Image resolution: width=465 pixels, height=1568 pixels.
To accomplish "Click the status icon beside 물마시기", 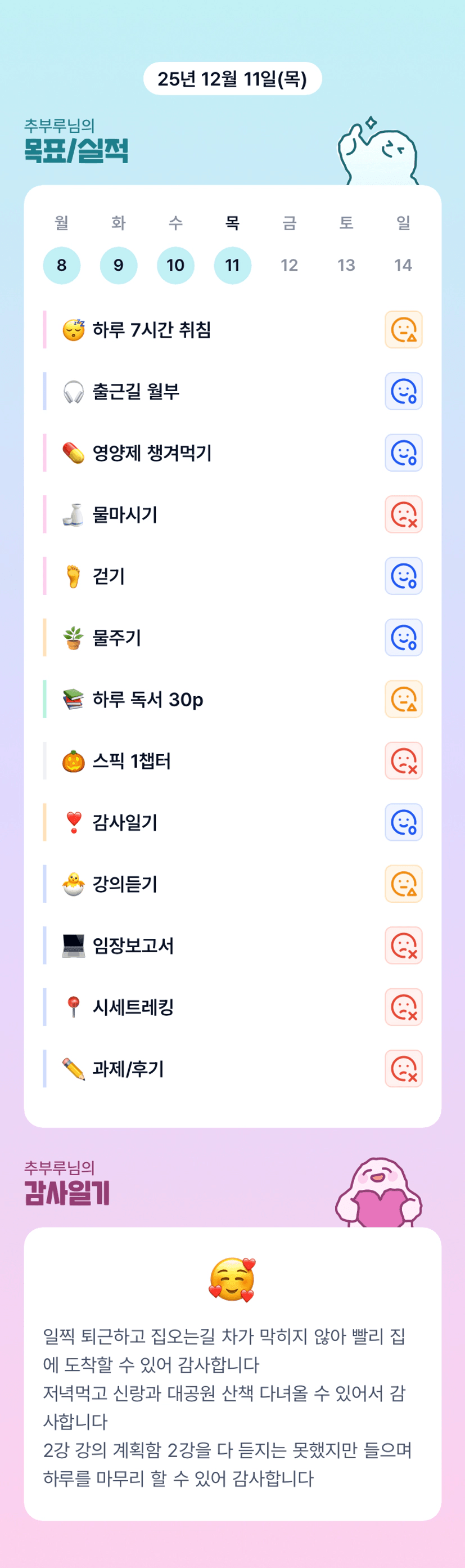I will tap(403, 514).
